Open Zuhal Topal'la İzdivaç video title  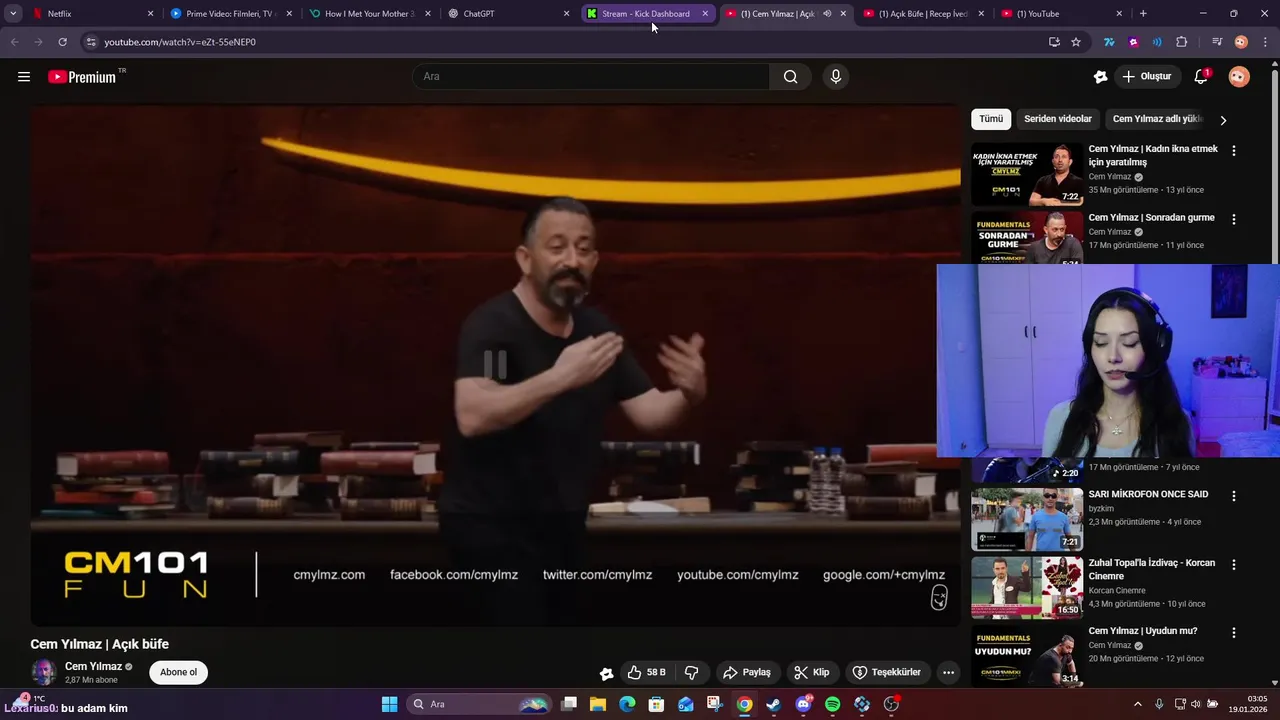tap(1152, 569)
